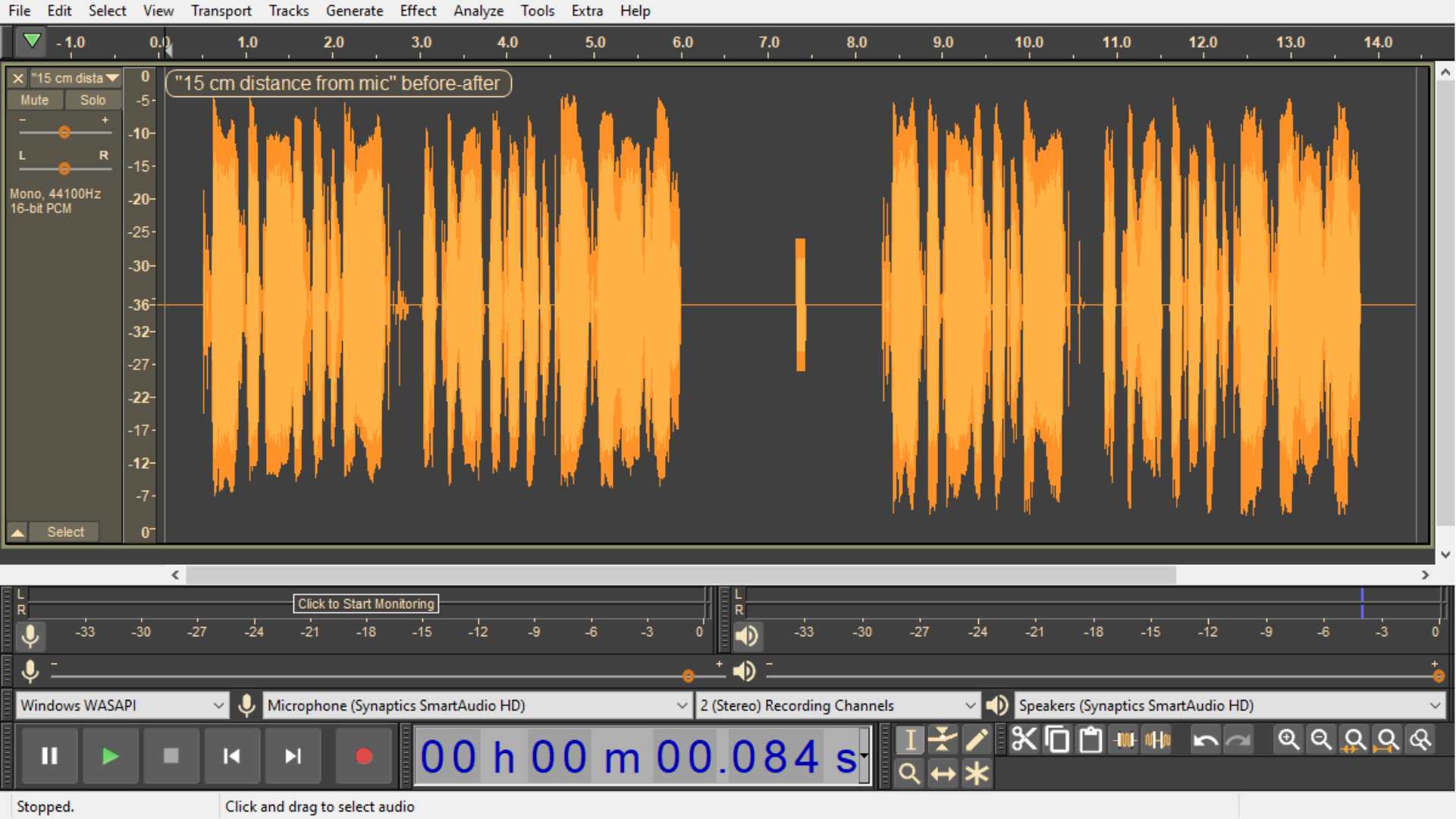Open the Speakers output device dropdown
Screen dimensions: 1456x819
pyautogui.click(x=1229, y=706)
